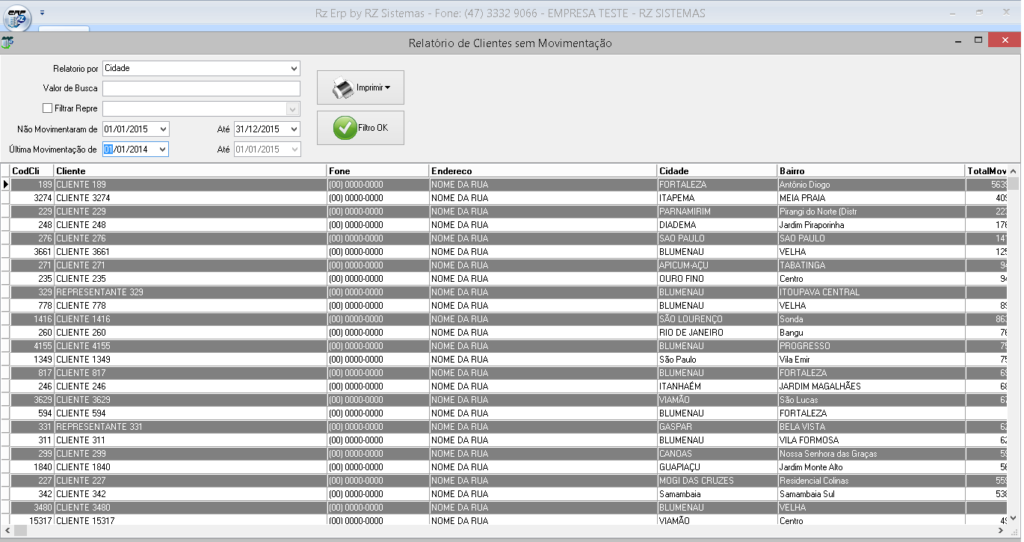Select the row selector for Cliente 3274
This screenshot has height=542, width=1024.
(5, 198)
